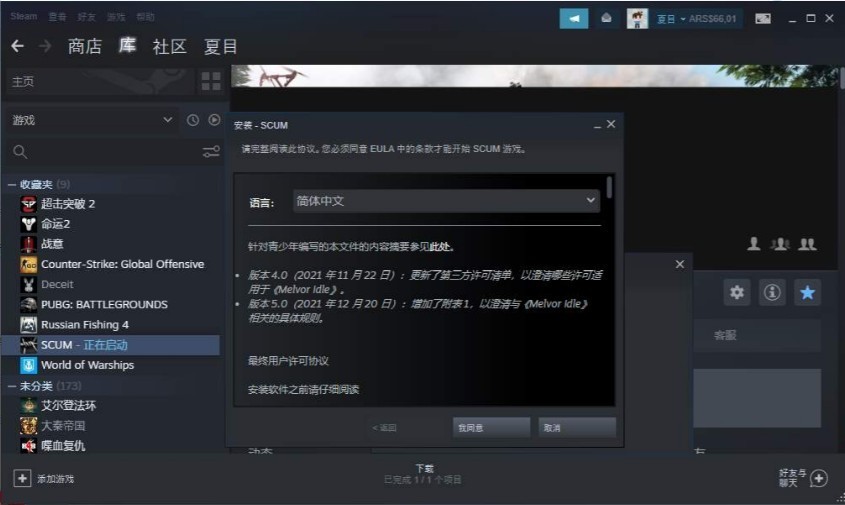Open the game info circle icon
This screenshot has width=845, height=505.
coord(771,292)
